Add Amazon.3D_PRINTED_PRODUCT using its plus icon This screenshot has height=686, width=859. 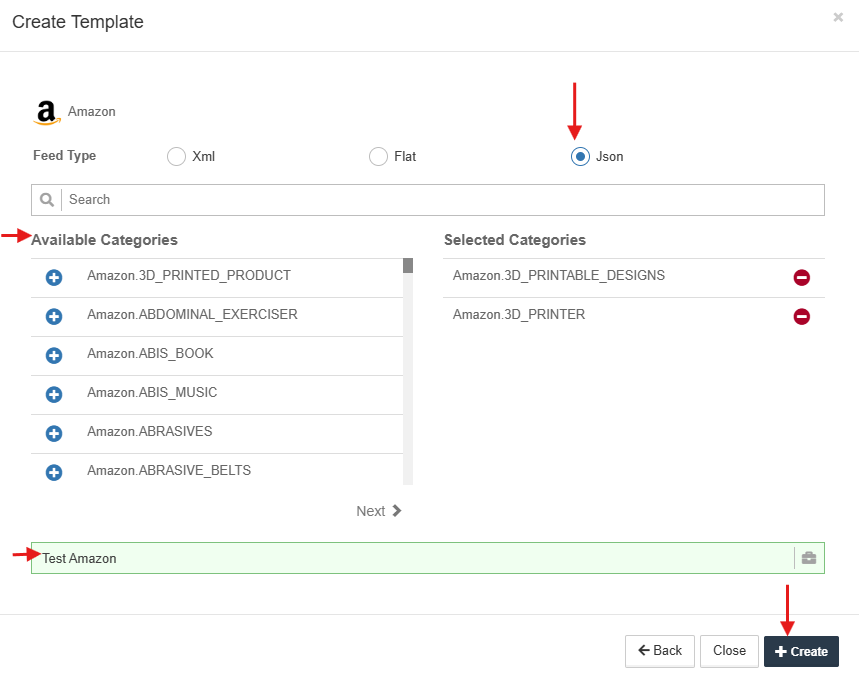[x=54, y=277]
